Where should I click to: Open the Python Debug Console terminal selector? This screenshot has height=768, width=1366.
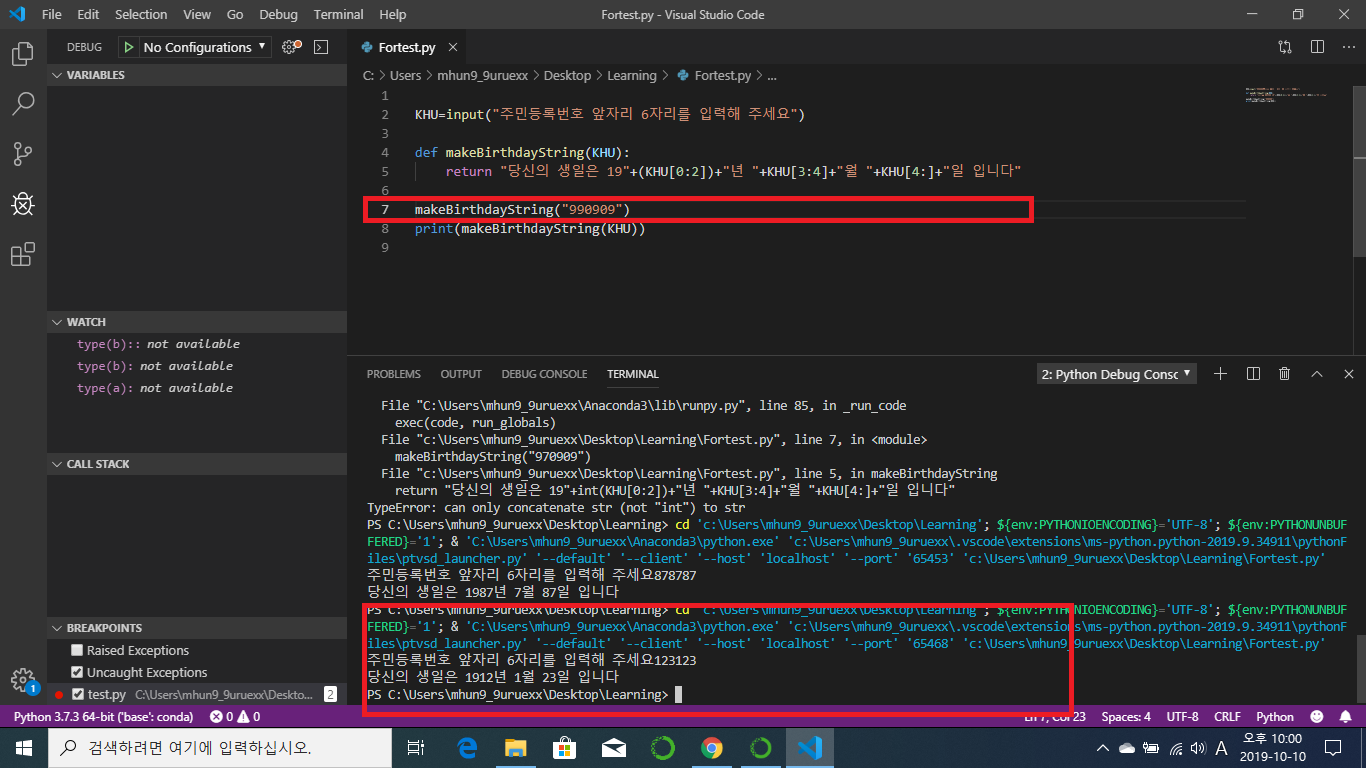(x=1118, y=374)
